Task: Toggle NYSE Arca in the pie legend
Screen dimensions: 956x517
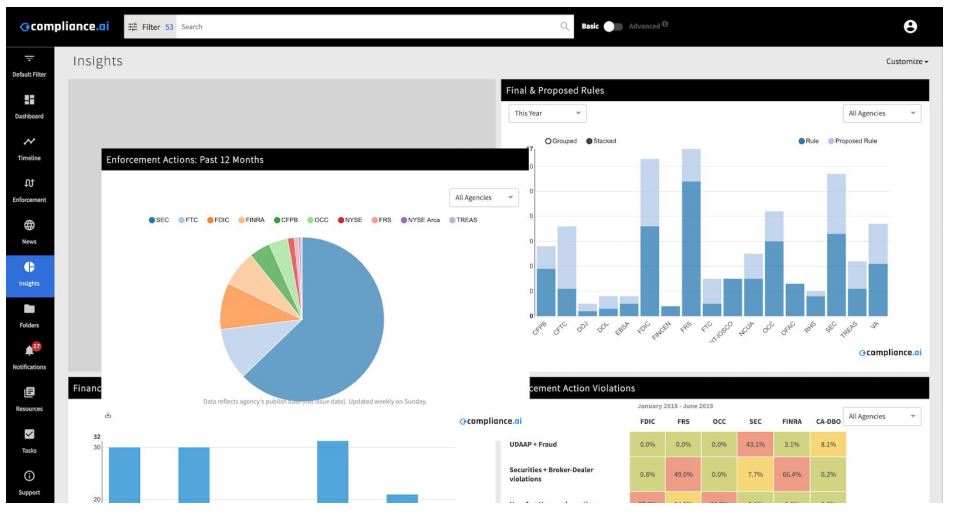Action: [x=420, y=220]
